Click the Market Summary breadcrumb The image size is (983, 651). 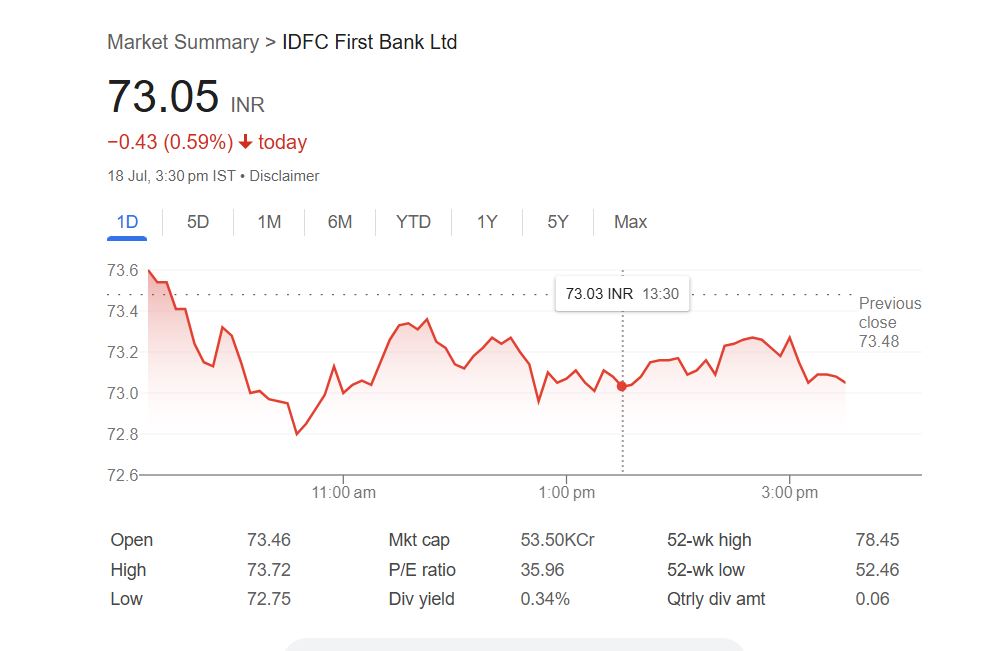183,42
